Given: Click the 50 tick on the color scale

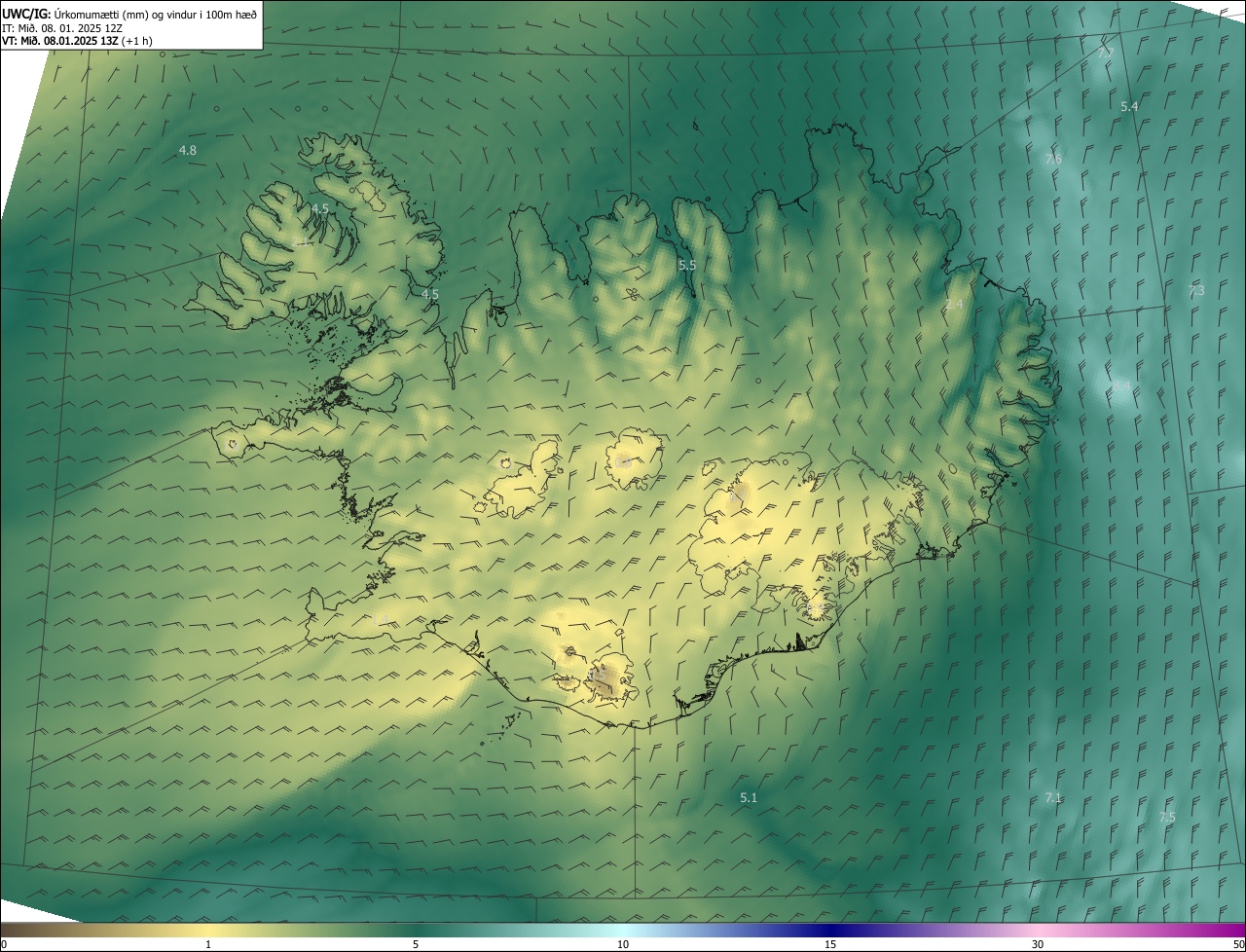Looking at the screenshot, I should (1238, 944).
